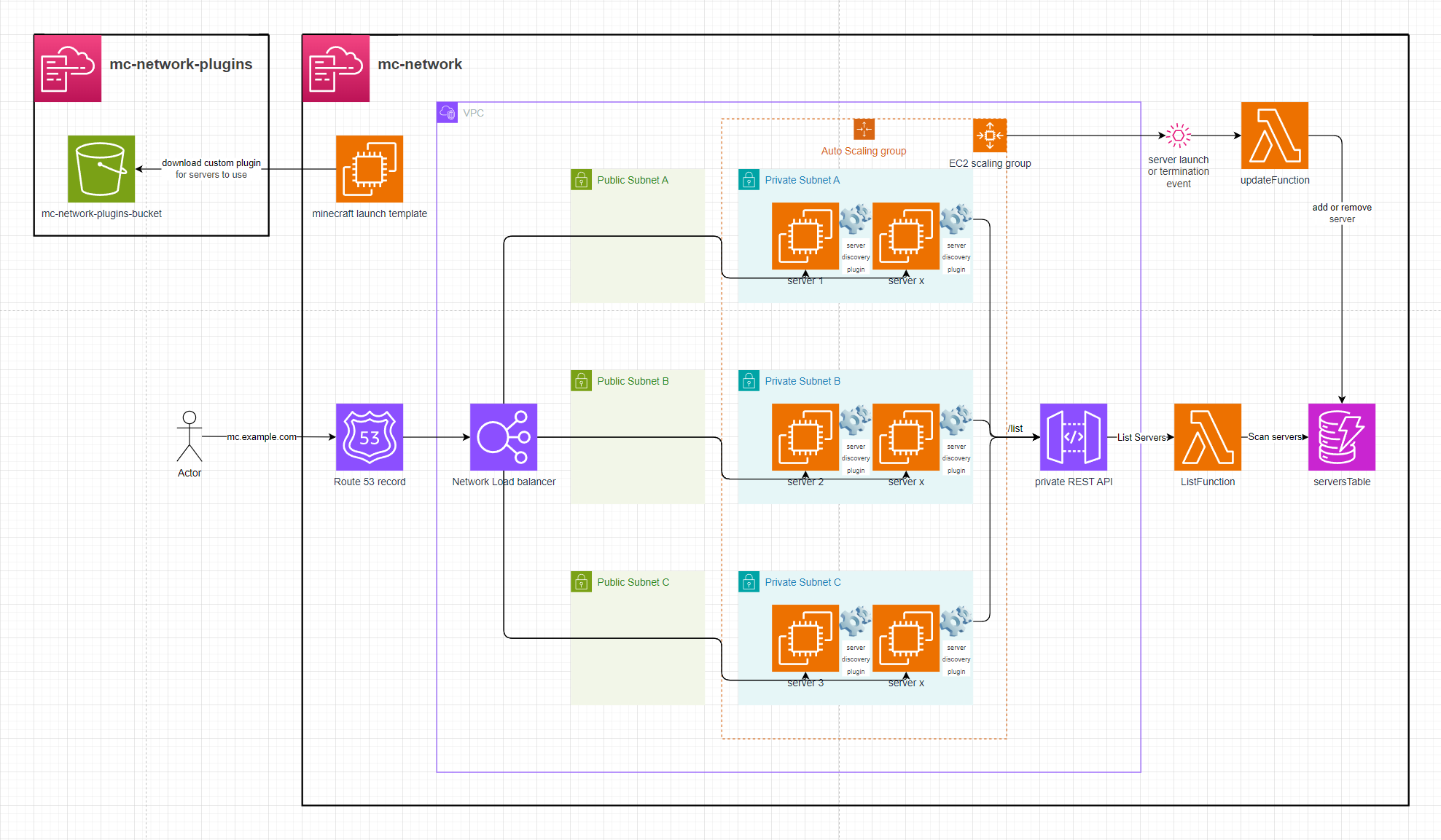Click the Scan servers edge label
This screenshot has width=1441, height=840.
[1275, 437]
